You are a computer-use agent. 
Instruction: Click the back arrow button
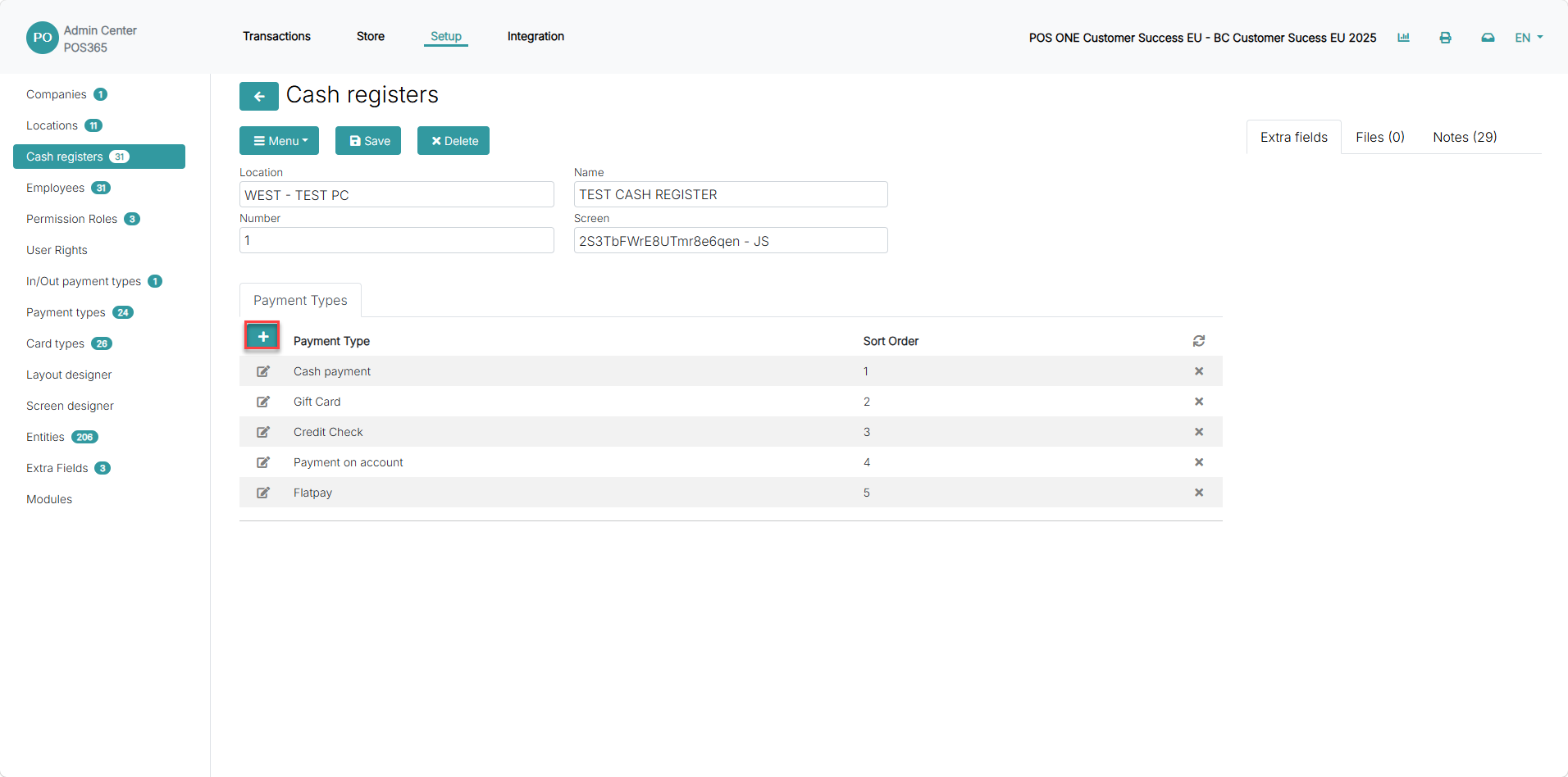258,96
